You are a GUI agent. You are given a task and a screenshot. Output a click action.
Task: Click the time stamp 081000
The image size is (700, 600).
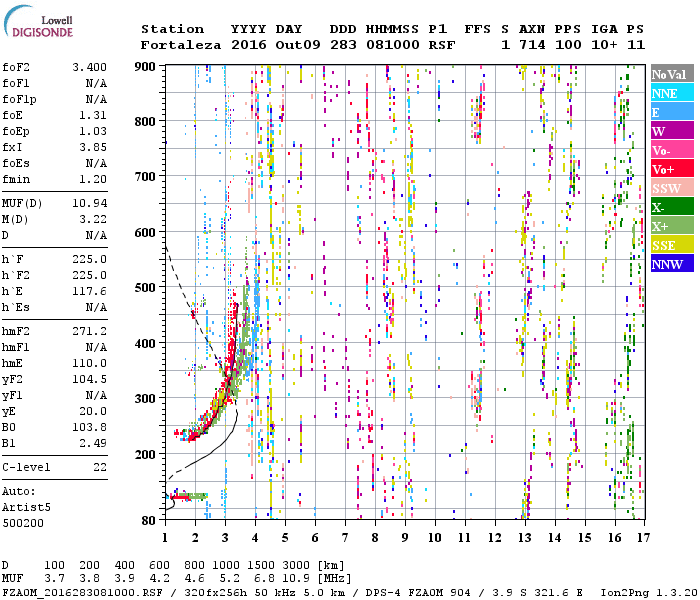(x=393, y=45)
